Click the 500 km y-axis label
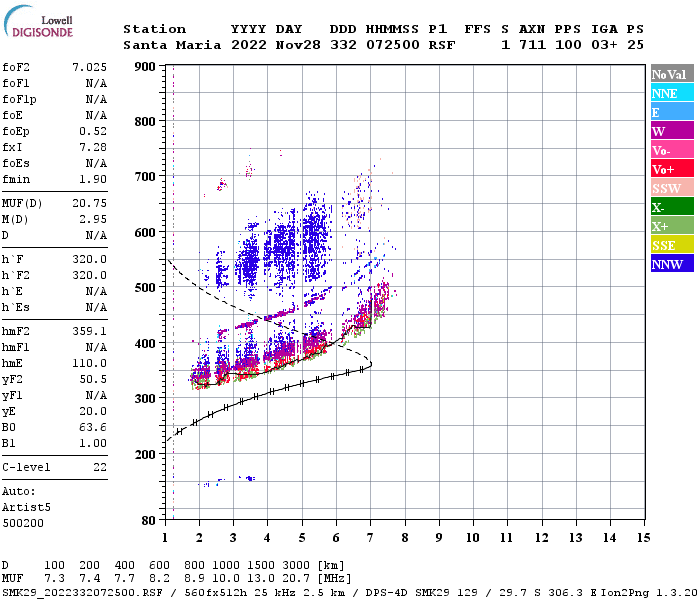This screenshot has height=600, width=700. (145, 288)
